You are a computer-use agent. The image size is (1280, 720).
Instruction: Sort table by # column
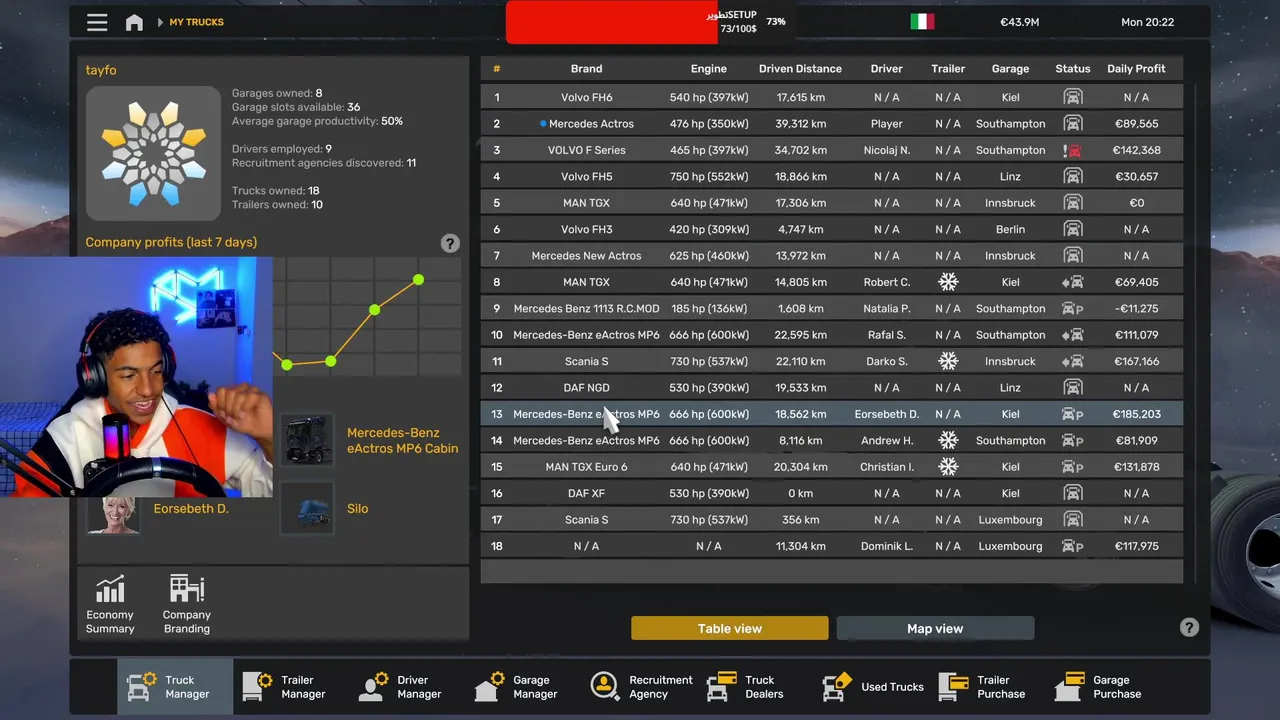click(x=496, y=69)
